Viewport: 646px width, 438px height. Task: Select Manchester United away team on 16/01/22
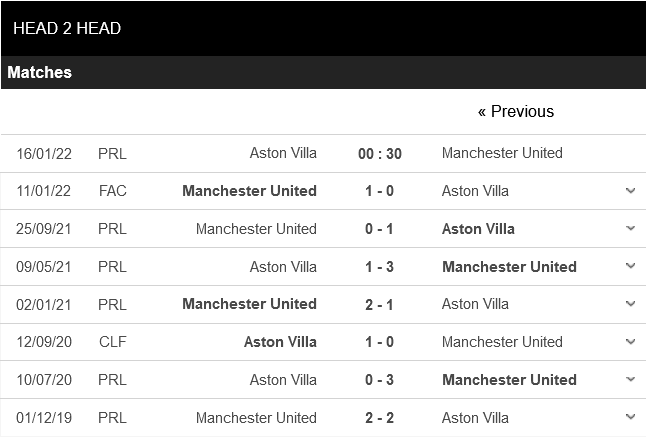pos(502,153)
